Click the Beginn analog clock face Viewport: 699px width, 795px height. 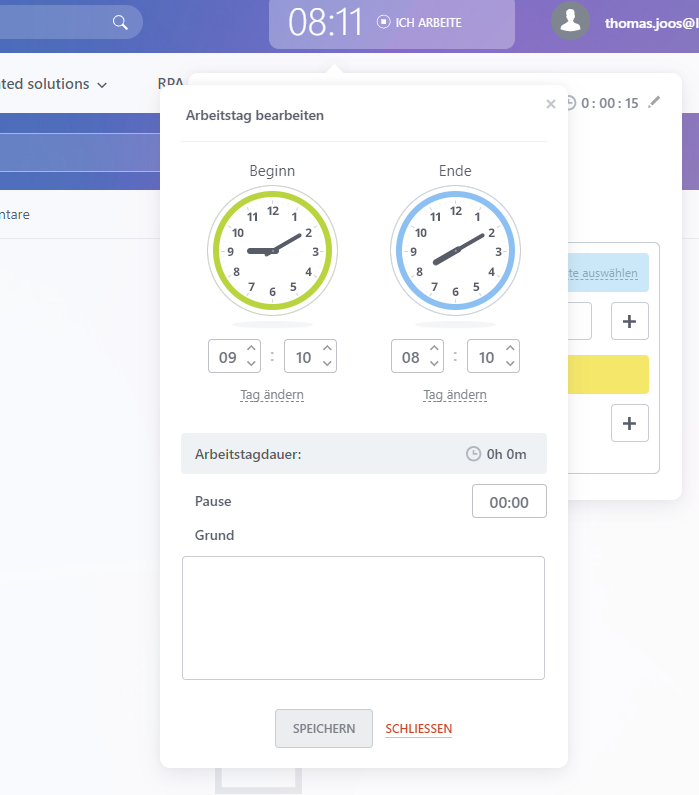(272, 251)
